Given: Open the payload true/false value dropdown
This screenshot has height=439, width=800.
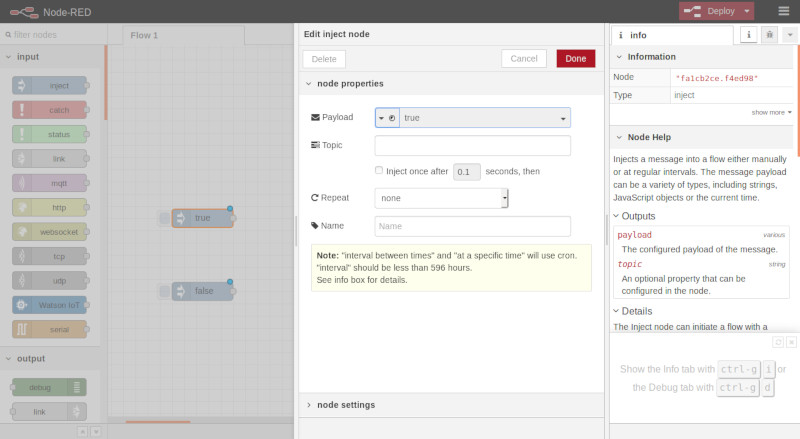Looking at the screenshot, I should point(485,118).
